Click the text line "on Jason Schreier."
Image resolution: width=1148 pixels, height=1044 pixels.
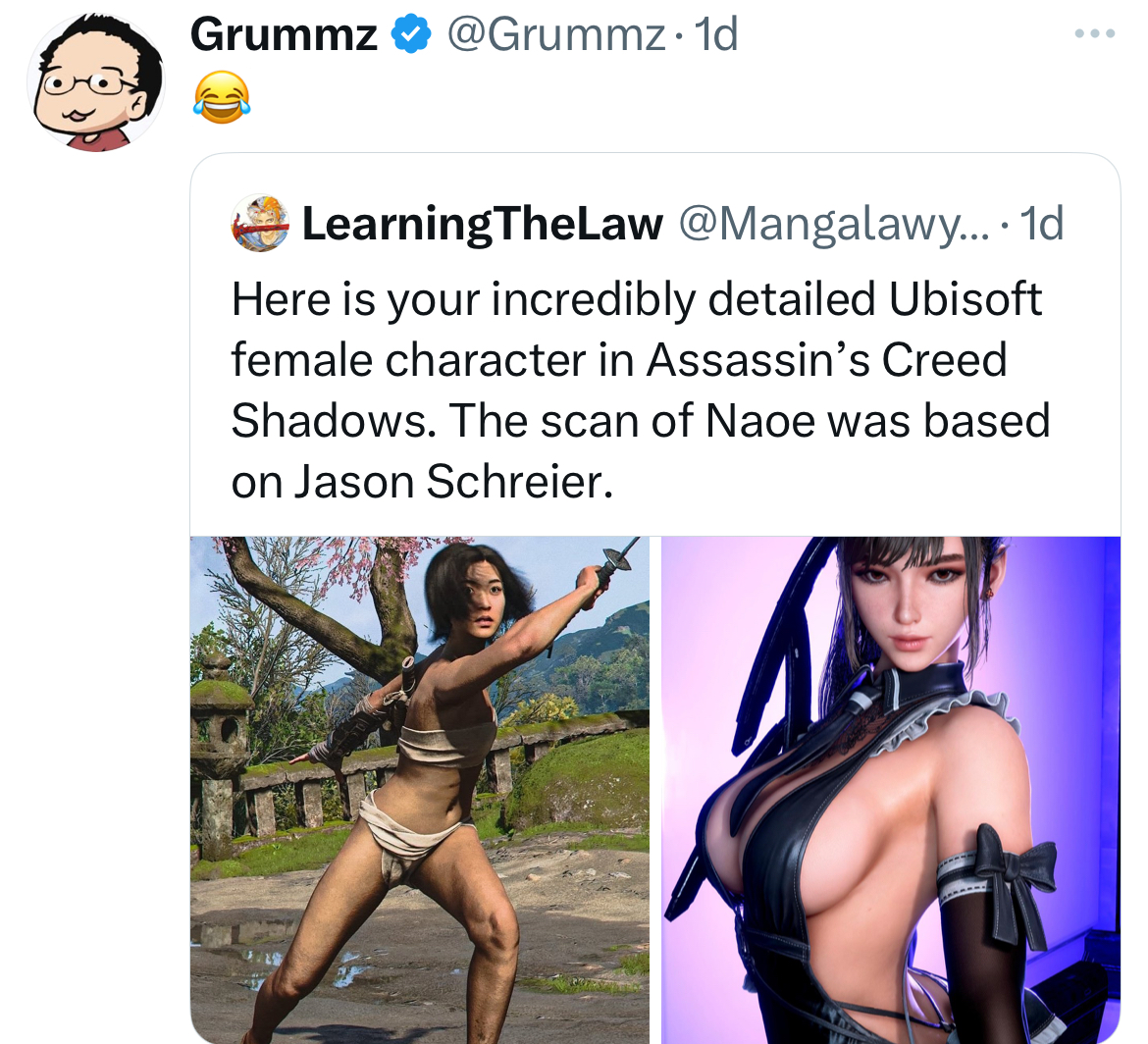[x=422, y=482]
